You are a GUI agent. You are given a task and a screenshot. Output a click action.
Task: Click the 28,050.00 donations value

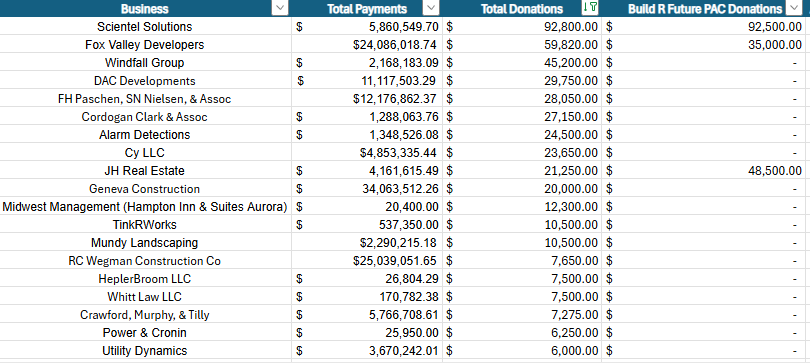571,99
